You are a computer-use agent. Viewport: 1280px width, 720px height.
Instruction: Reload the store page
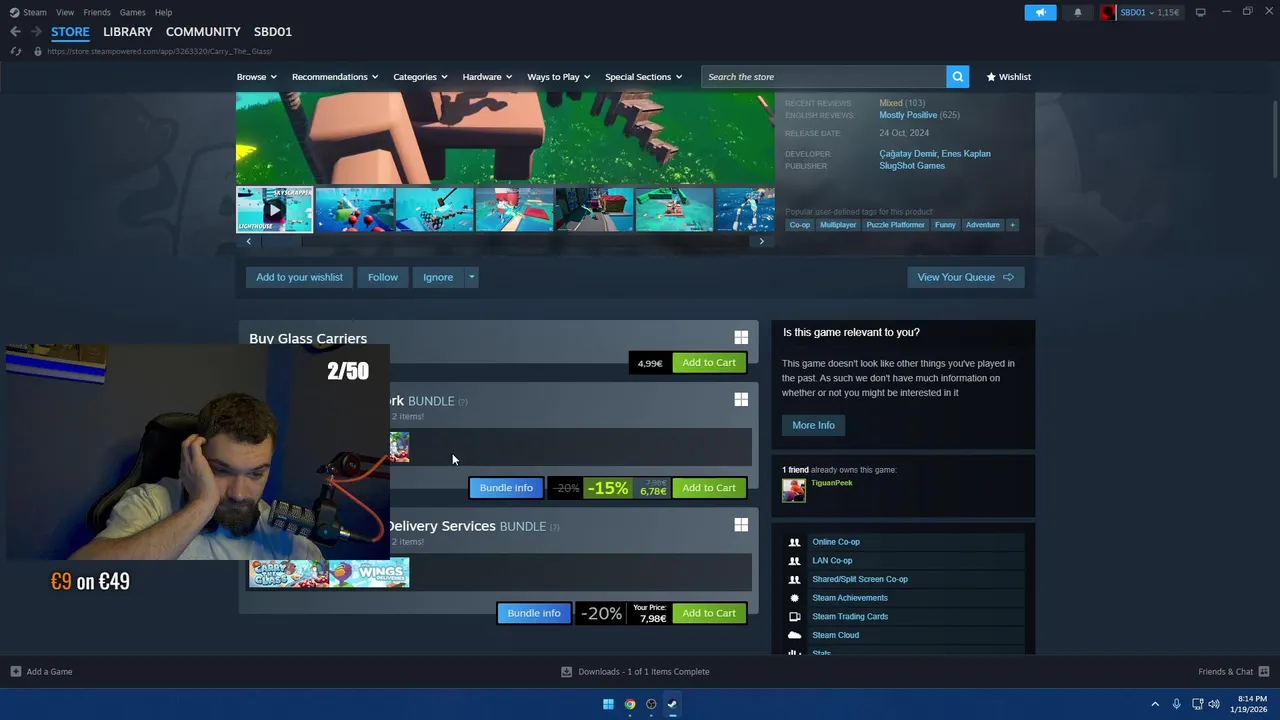(15, 51)
